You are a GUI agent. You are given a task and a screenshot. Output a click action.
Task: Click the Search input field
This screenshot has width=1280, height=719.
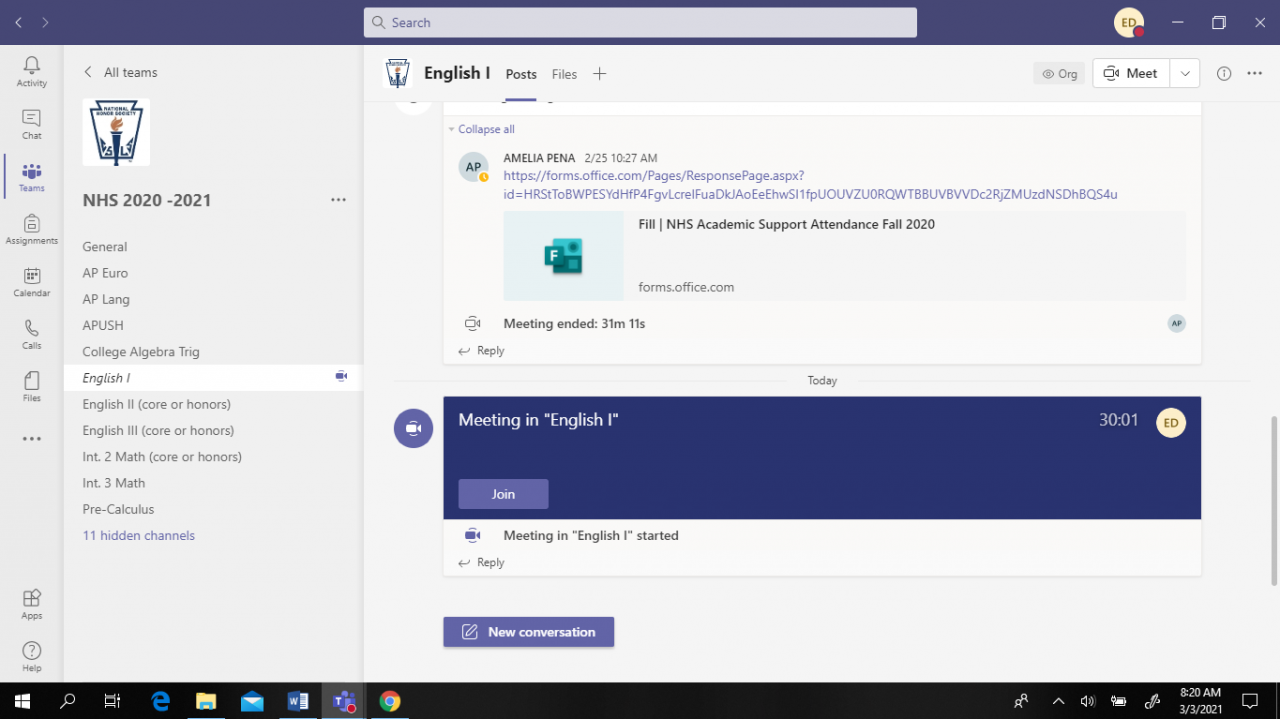coord(640,22)
